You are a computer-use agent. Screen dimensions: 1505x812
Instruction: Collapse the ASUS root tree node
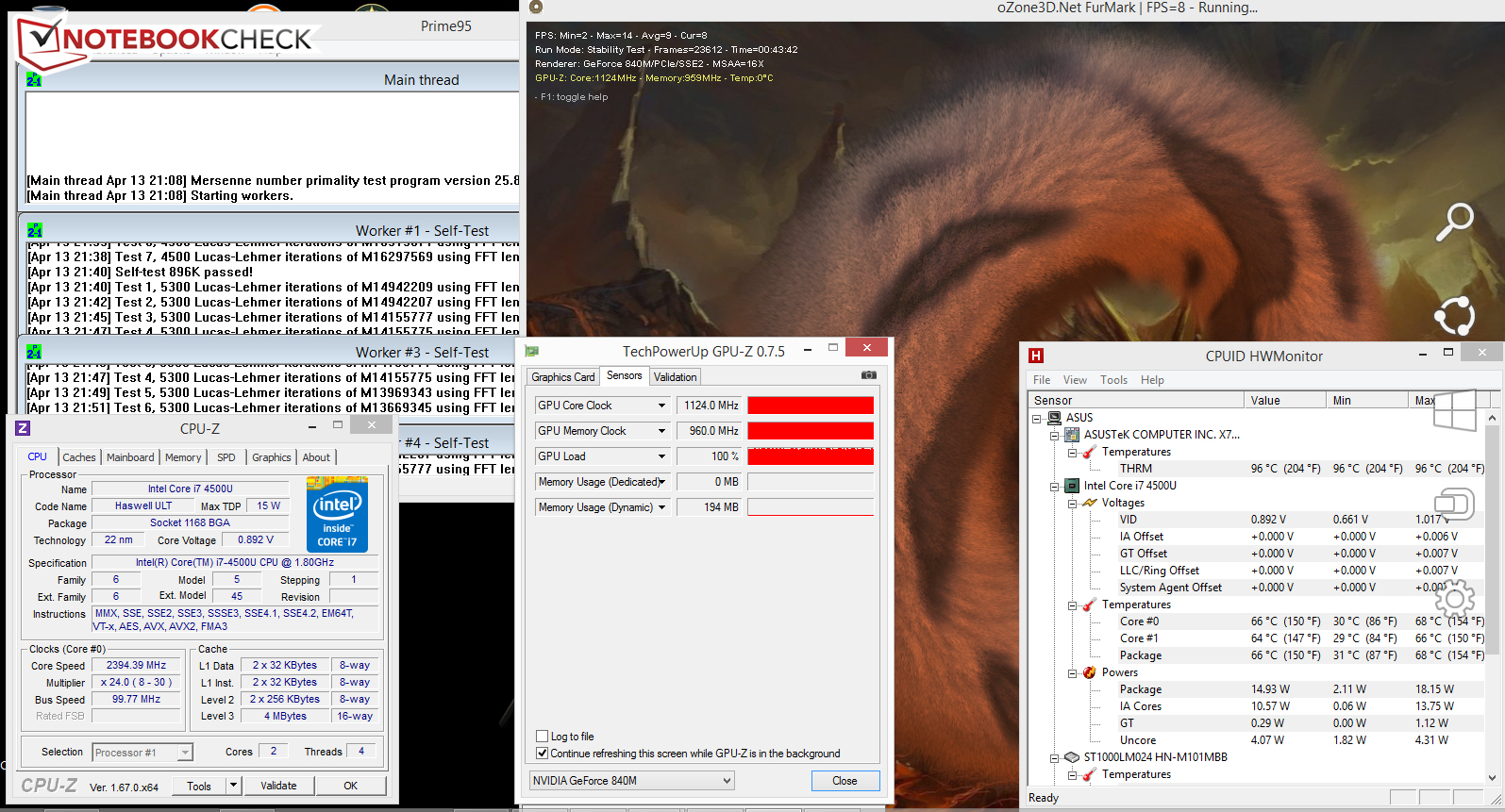coord(1037,418)
